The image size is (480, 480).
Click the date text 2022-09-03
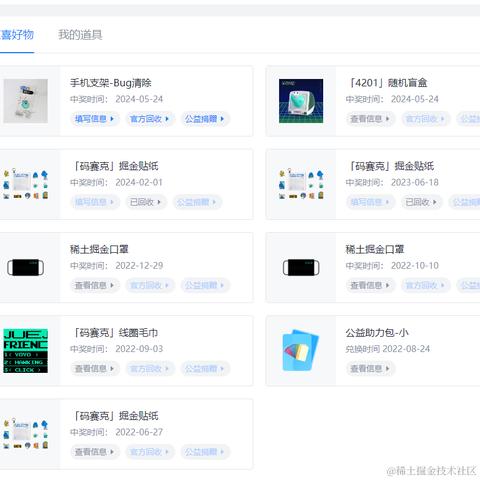tap(139, 349)
